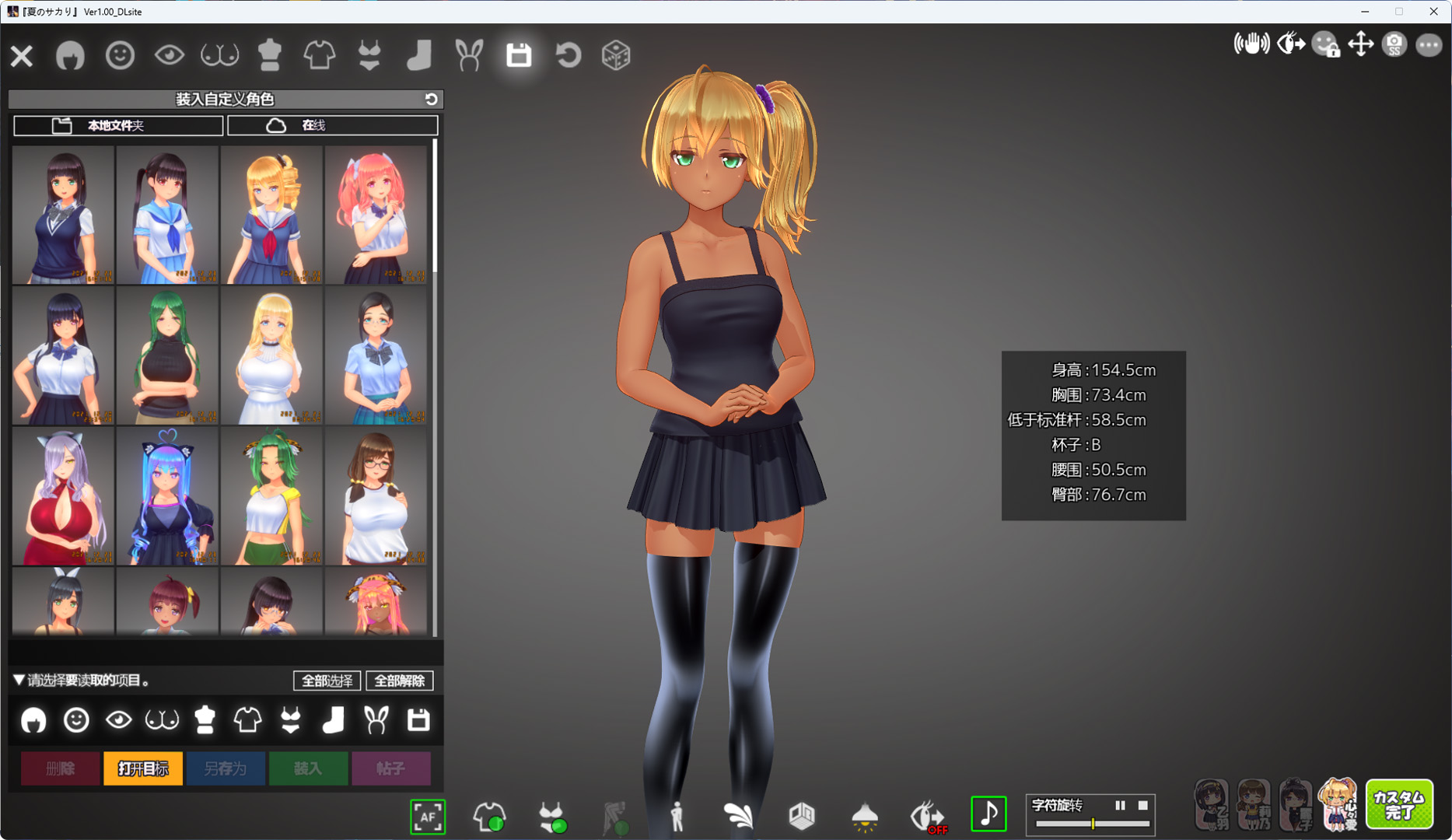Viewport: 1452px width, 840px height.
Task: Click the character list scrollbar
Action: 435,206
